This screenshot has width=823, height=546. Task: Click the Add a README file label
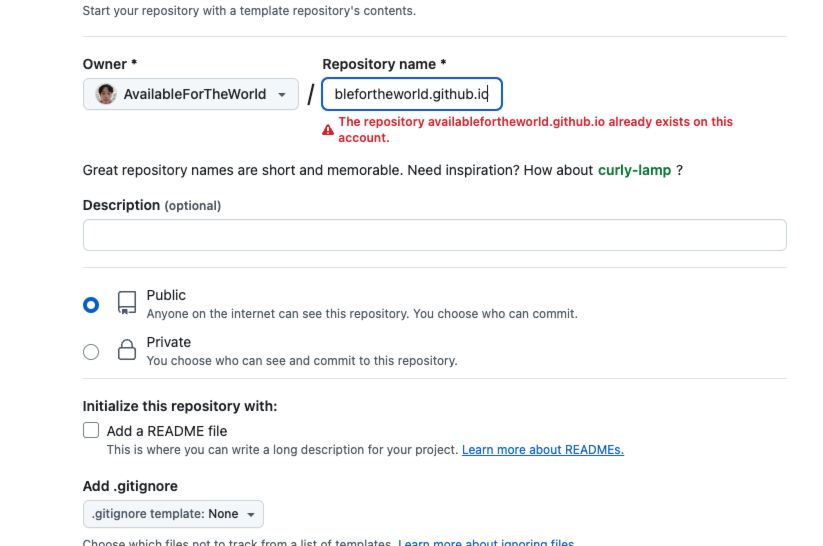point(167,431)
